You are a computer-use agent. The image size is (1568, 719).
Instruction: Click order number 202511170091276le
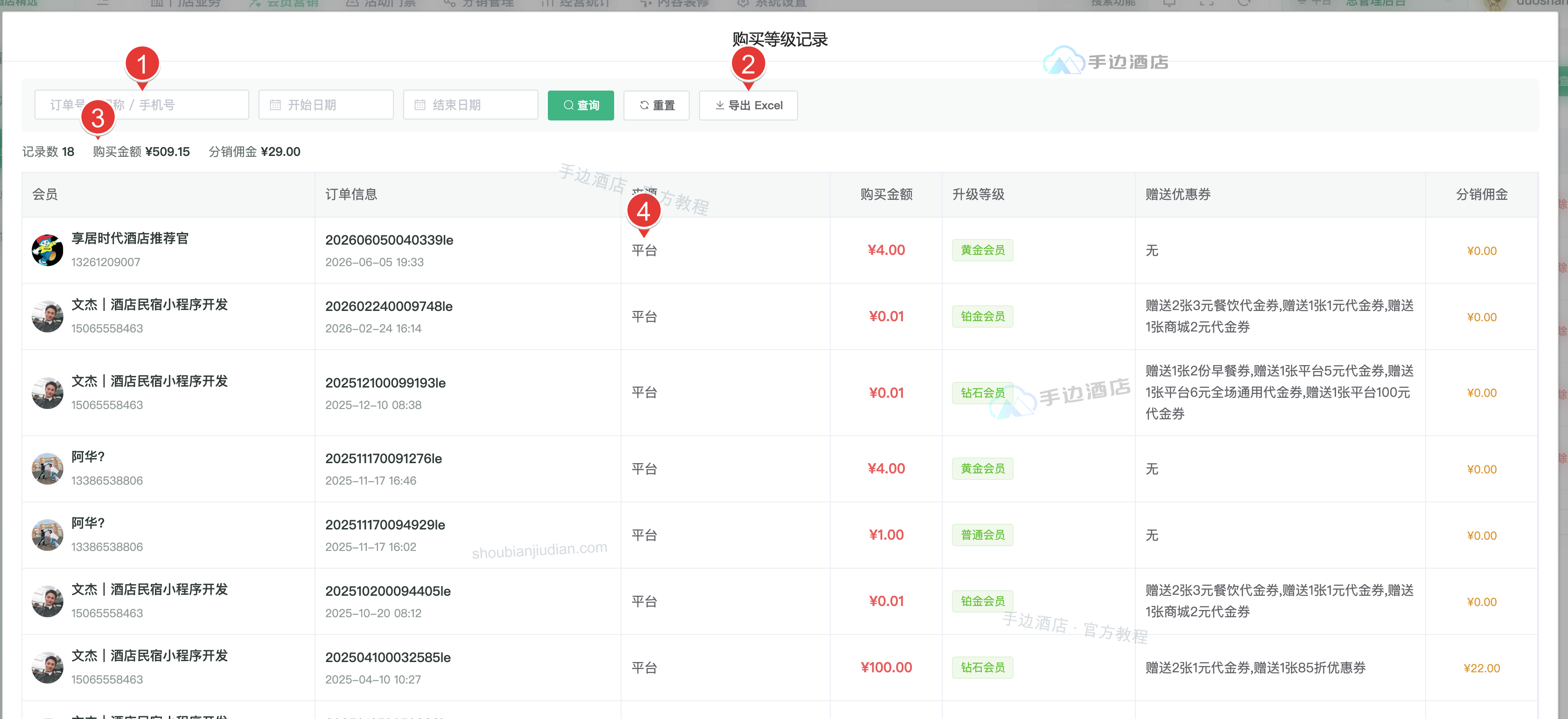[x=384, y=458]
